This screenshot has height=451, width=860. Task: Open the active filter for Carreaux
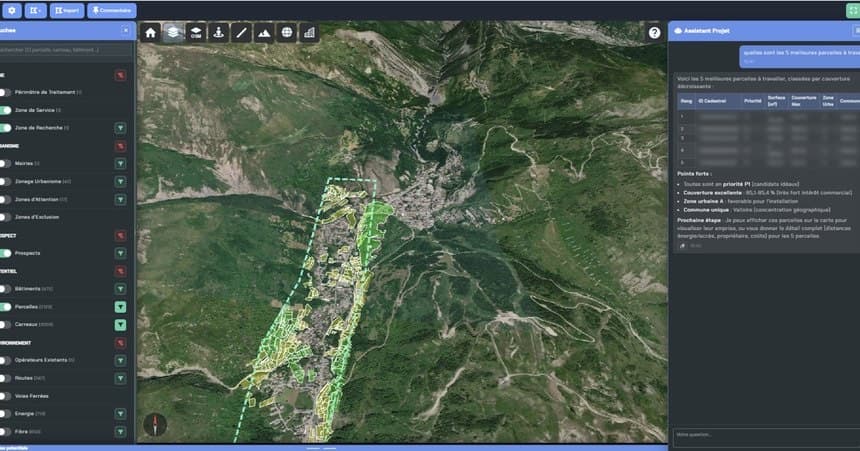point(120,325)
